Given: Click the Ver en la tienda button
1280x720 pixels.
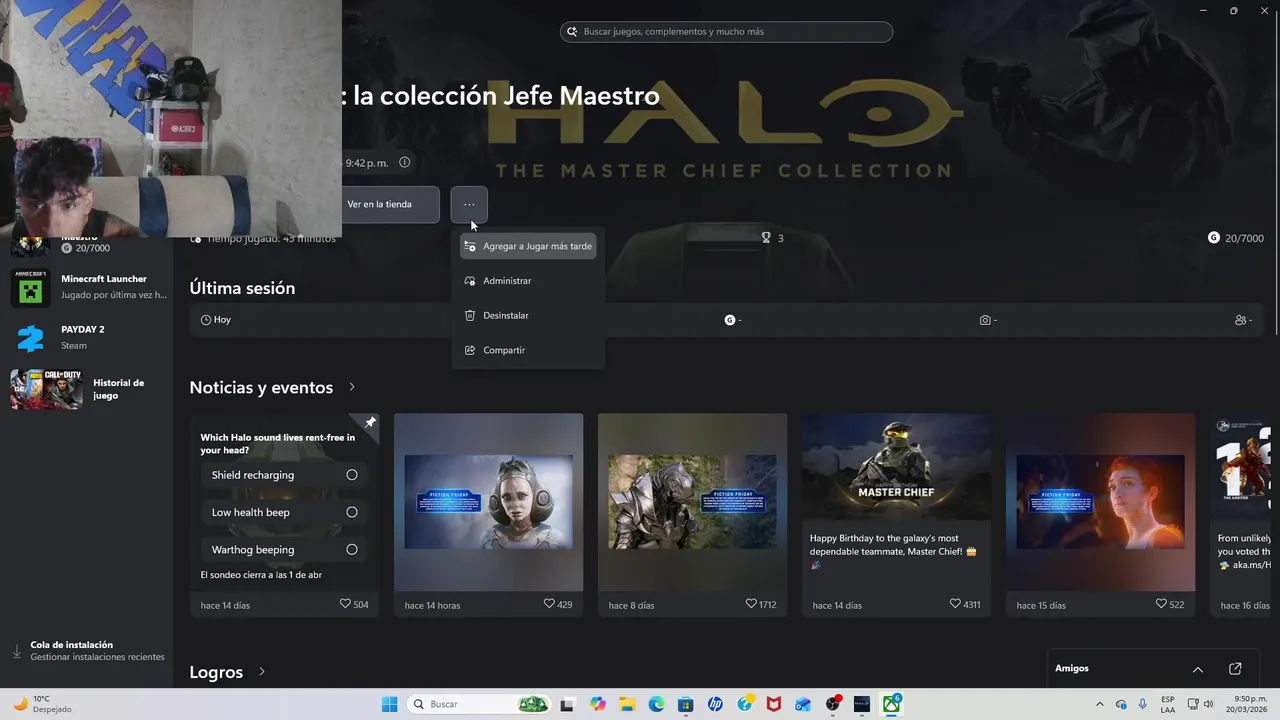Looking at the screenshot, I should coord(390,205).
